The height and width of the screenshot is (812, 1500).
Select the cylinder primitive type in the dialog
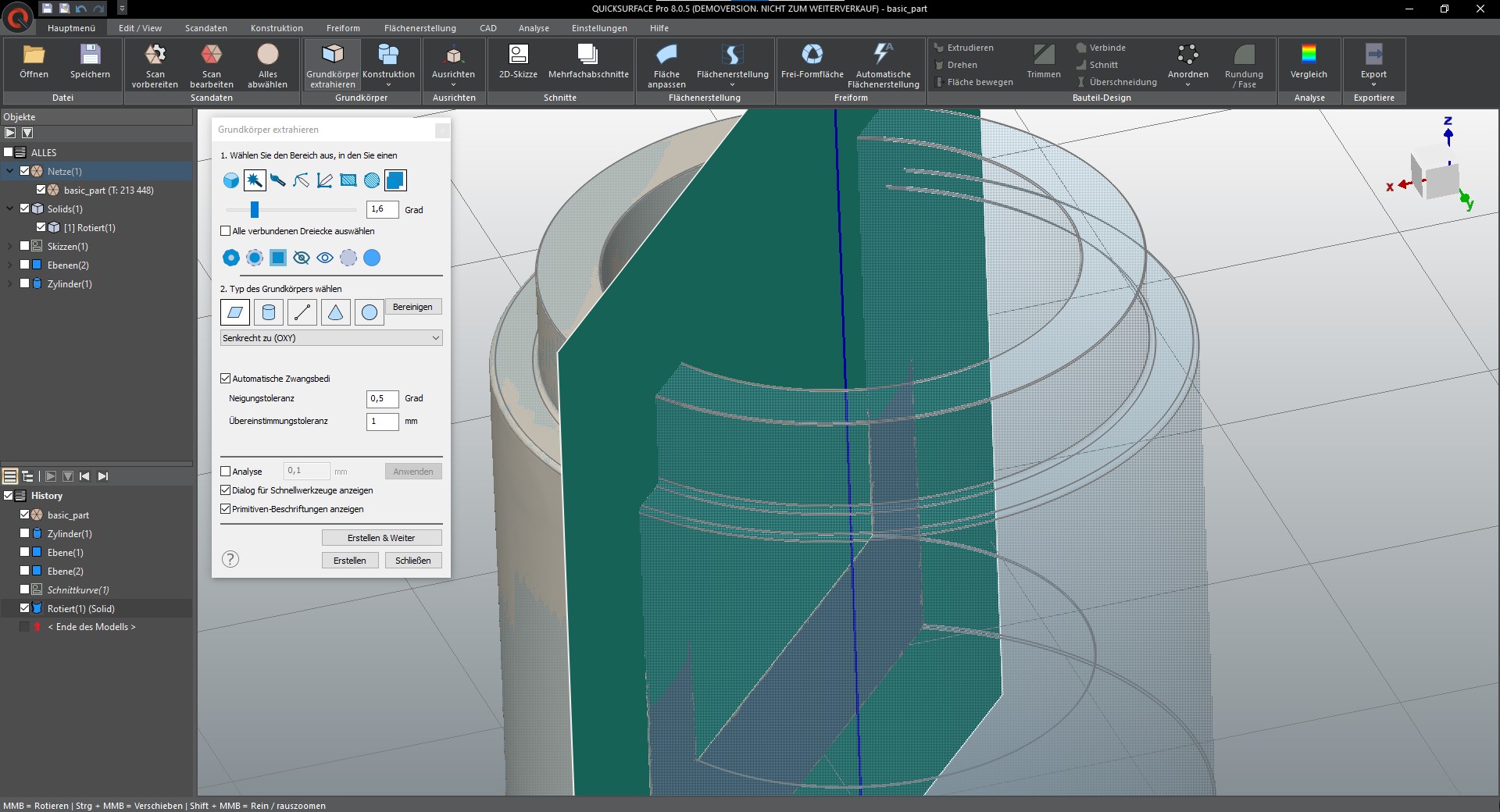(x=269, y=312)
